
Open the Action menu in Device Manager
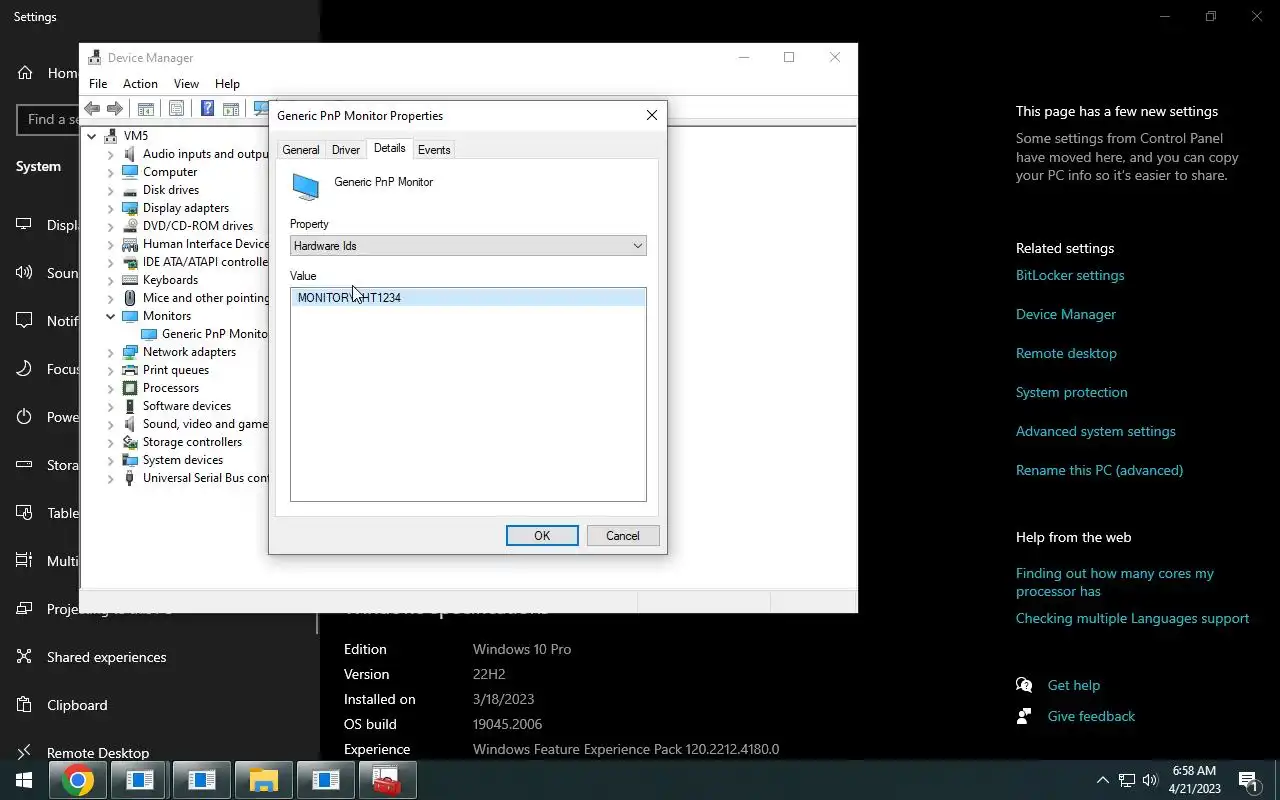140,84
